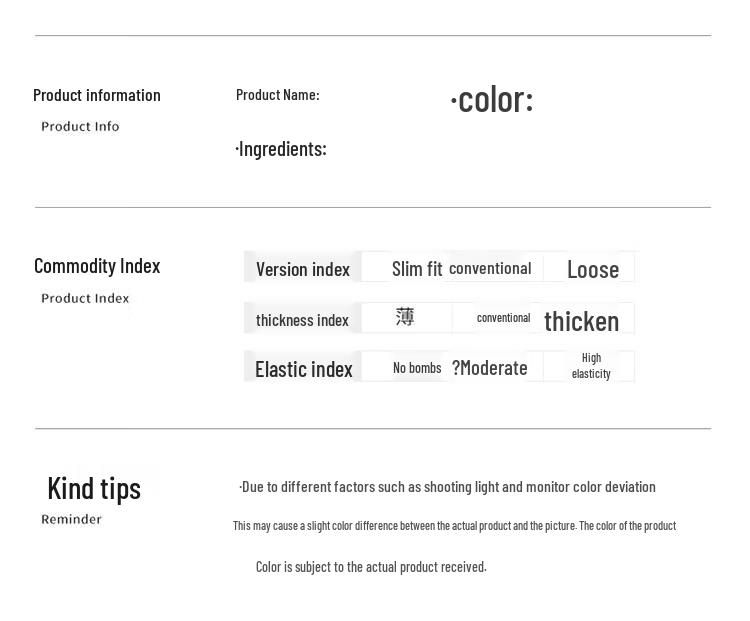Select the No bombs elasticity option

coord(417,368)
